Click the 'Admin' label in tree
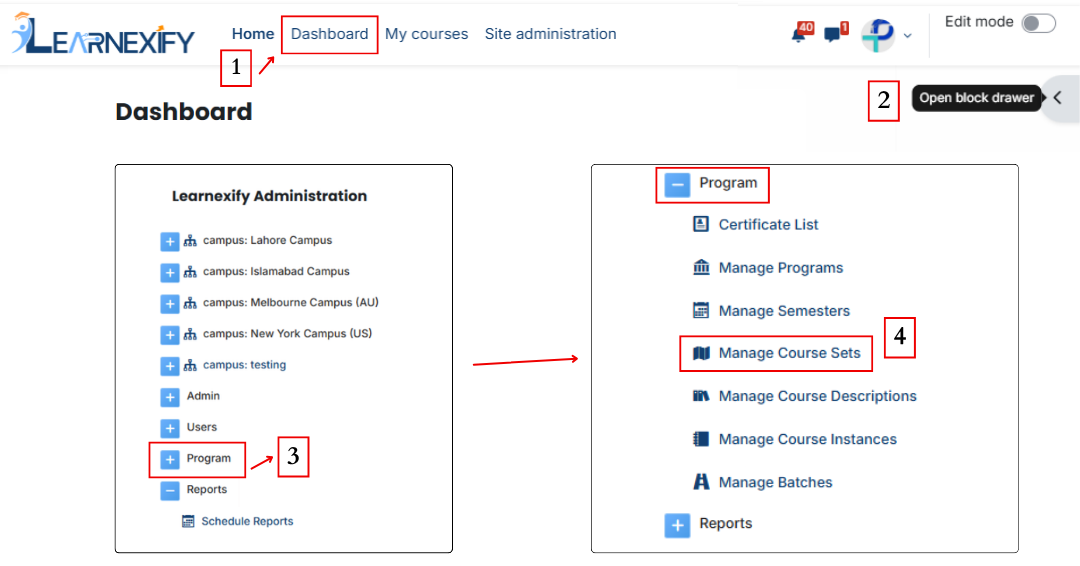Screen dimensions: 1080x566 pyautogui.click(x=203, y=396)
